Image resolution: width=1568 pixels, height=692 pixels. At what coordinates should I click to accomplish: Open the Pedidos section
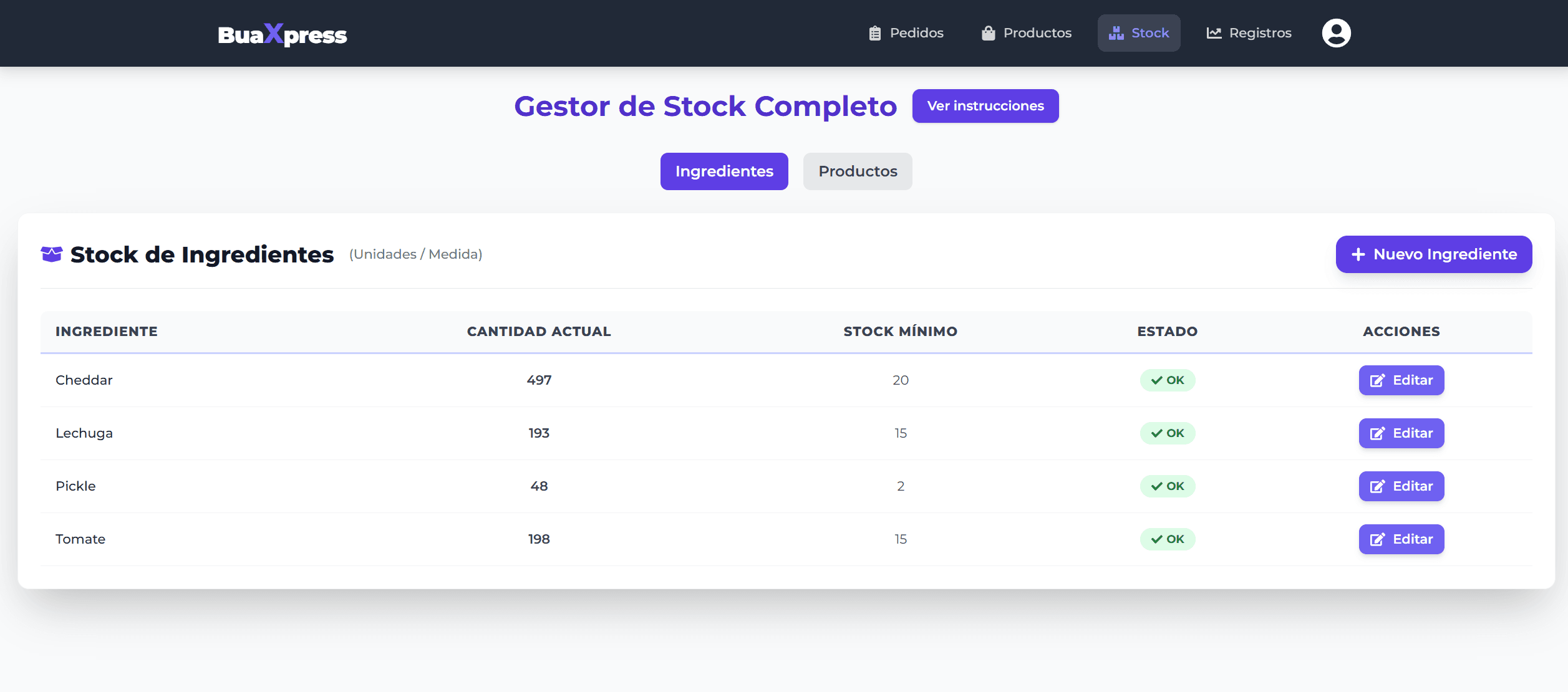pos(906,32)
